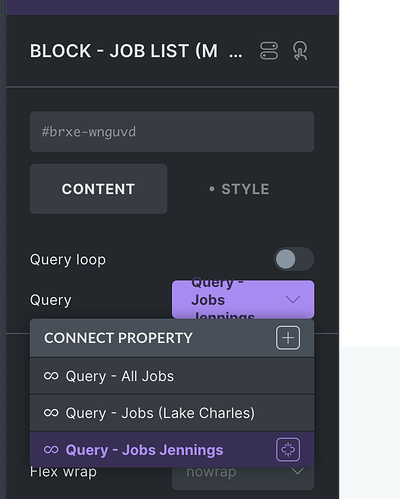This screenshot has height=499, width=400.
Task: Open the element conditions icon
Action: 269,51
